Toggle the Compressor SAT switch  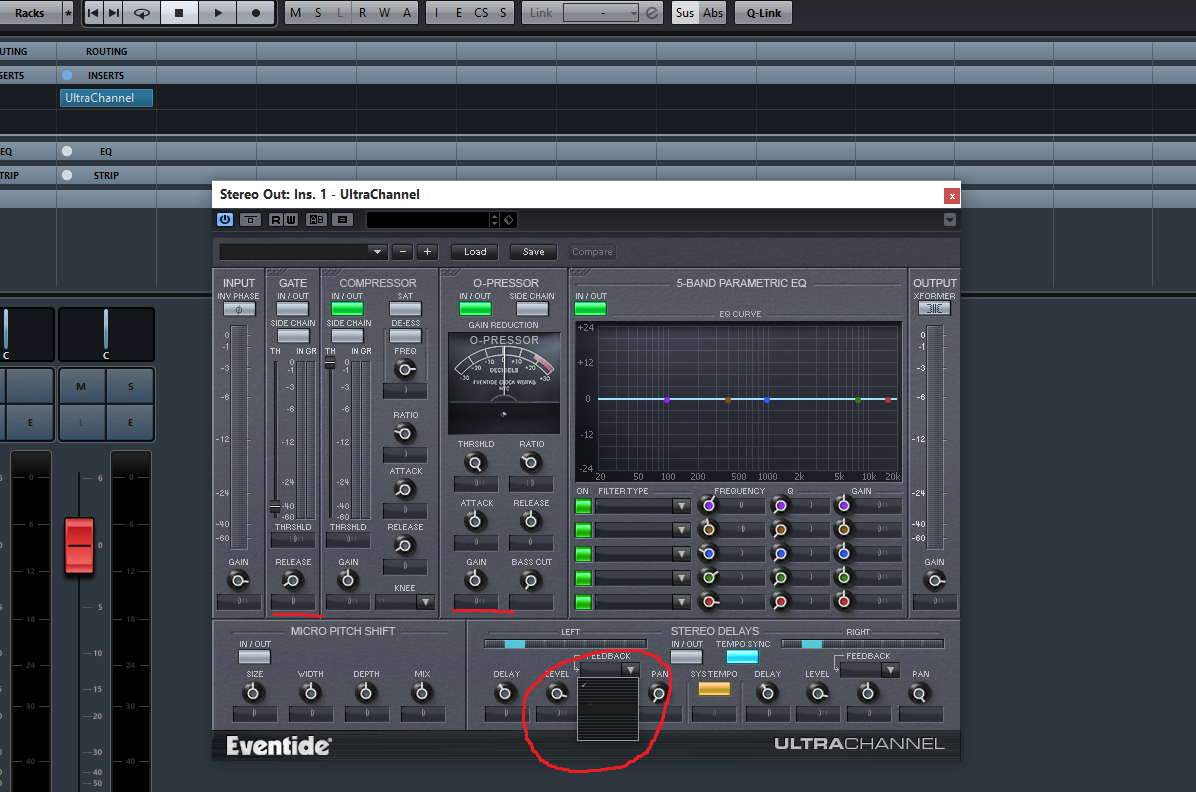click(405, 309)
